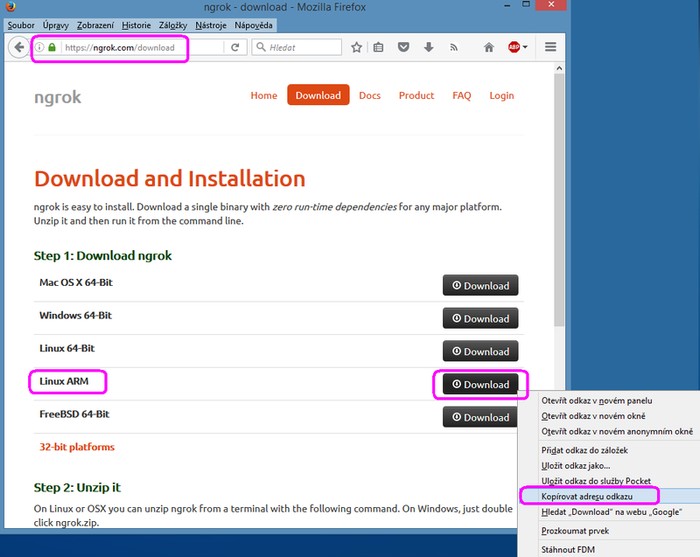
Task: Download the Mac OS X 64-Bit build
Action: point(480,285)
